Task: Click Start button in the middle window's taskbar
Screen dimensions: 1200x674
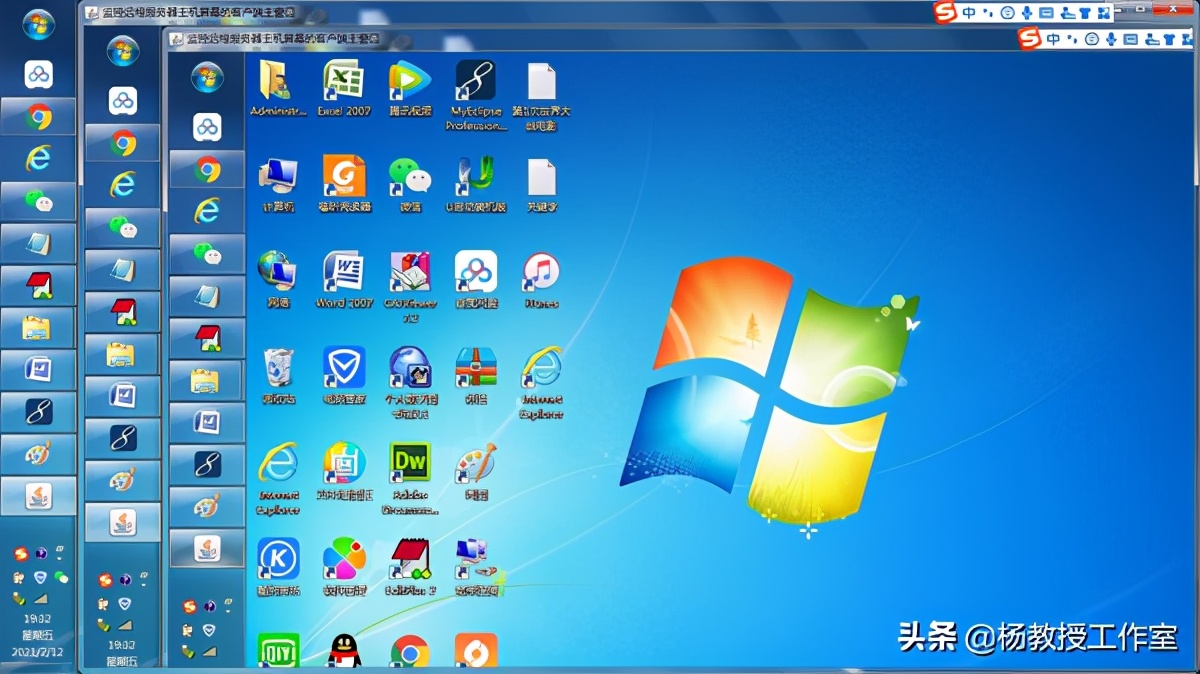Action: pyautogui.click(x=123, y=50)
